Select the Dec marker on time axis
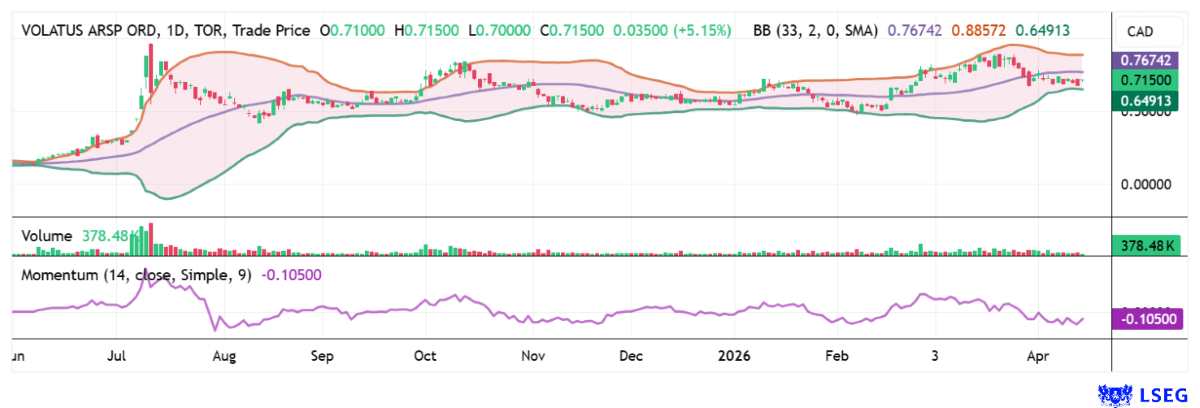Viewport: 1200px width, 408px height. pos(631,355)
